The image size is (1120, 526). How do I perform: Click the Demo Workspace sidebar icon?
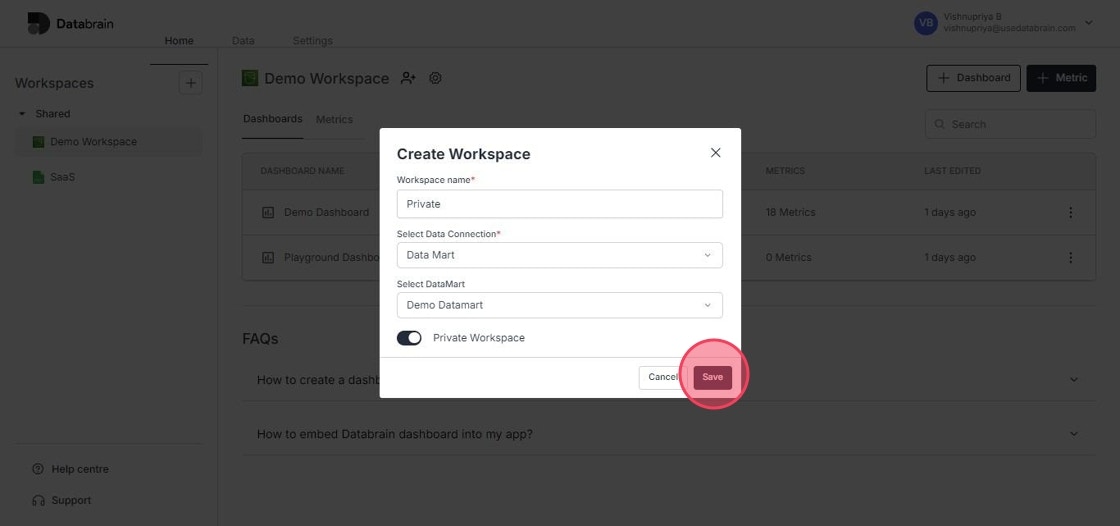tap(39, 142)
